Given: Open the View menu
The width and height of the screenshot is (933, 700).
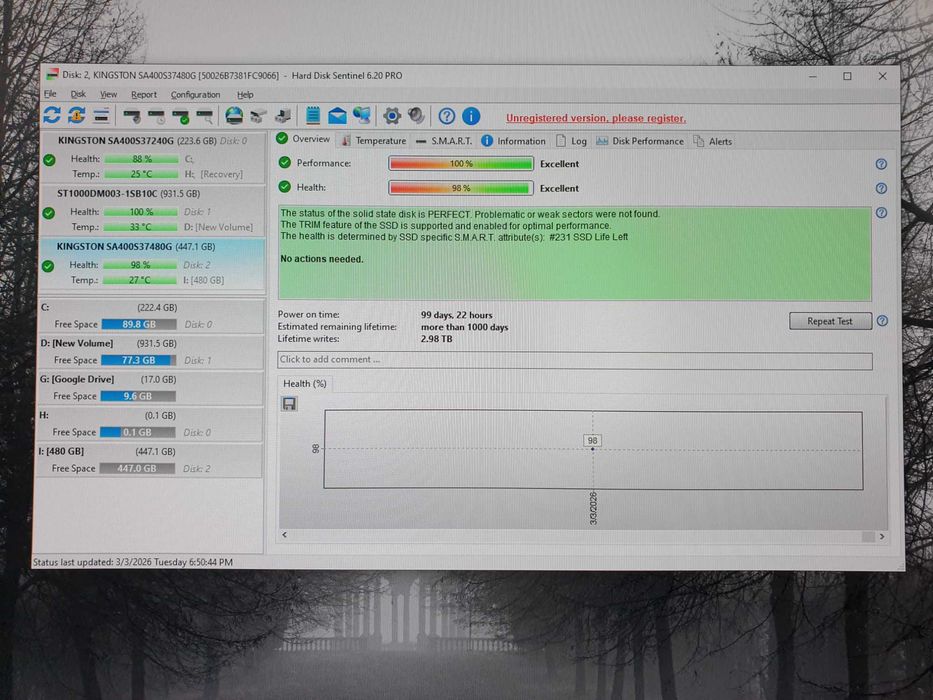Looking at the screenshot, I should click(108, 95).
